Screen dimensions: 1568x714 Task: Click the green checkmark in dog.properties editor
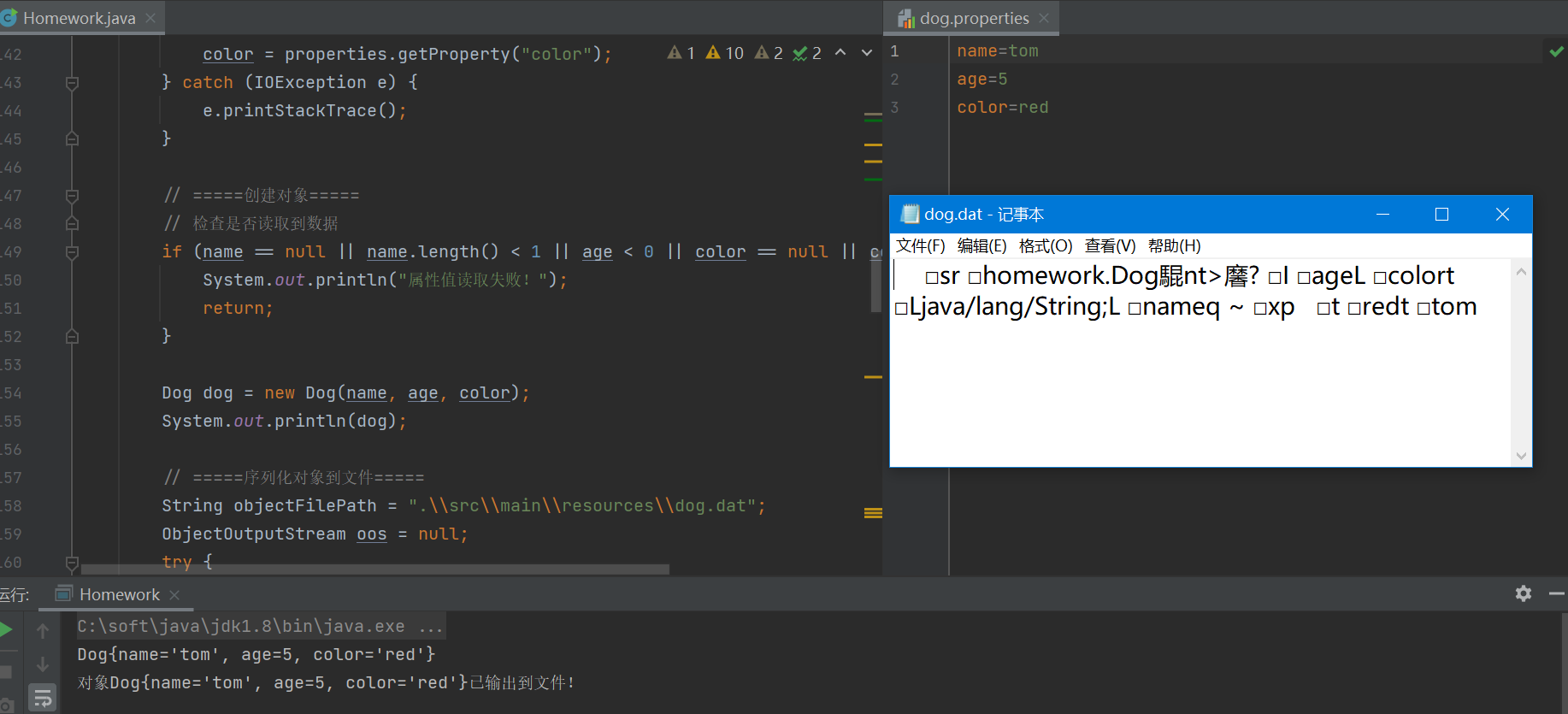1557,51
